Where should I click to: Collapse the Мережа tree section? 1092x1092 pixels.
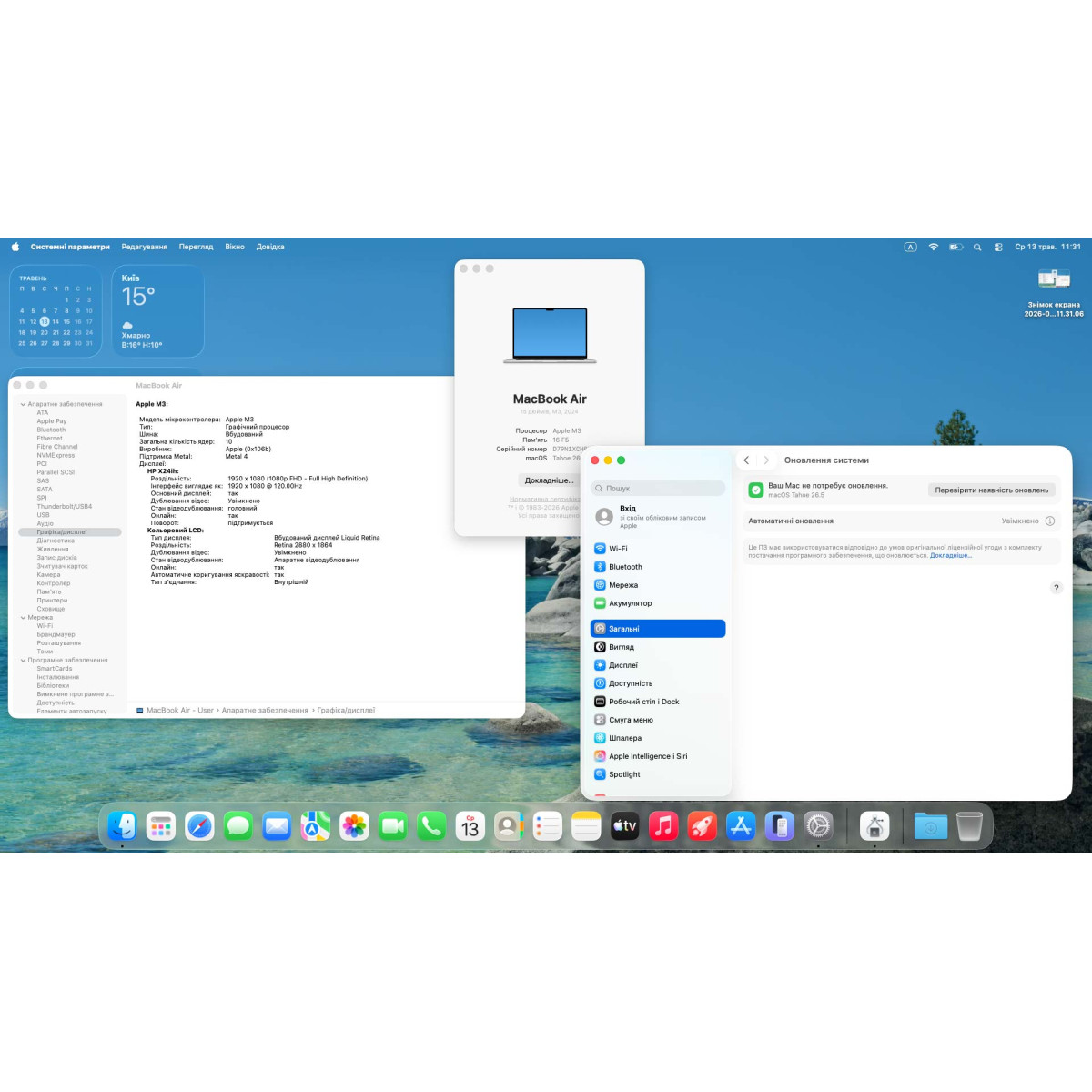(23, 618)
